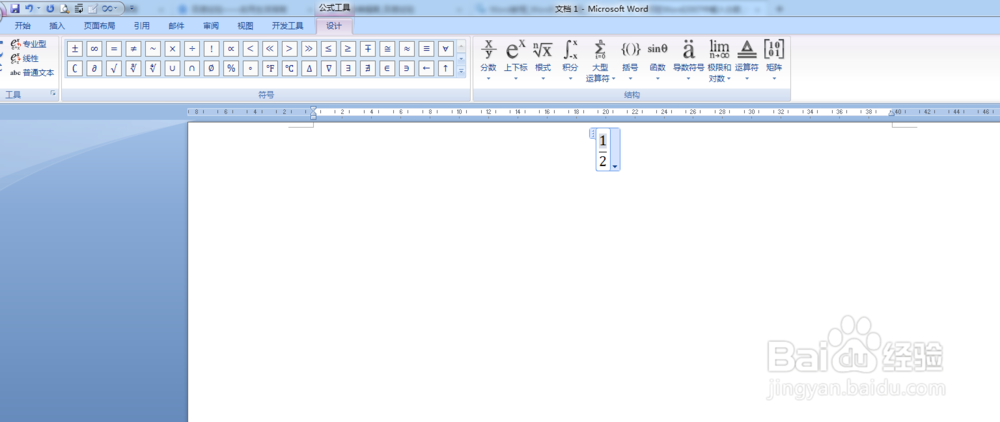Insert the union (∪) symbol
This screenshot has height=422, width=1000.
[x=172, y=68]
